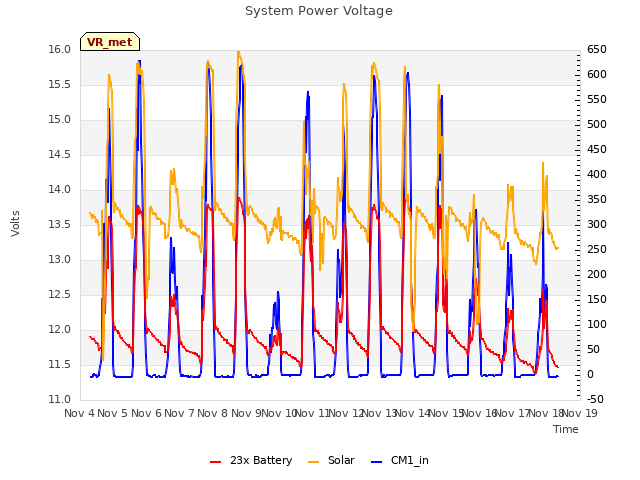Image resolution: width=640 pixels, height=480 pixels.
Task: Click the 450 right axis value
Action: point(597,149)
